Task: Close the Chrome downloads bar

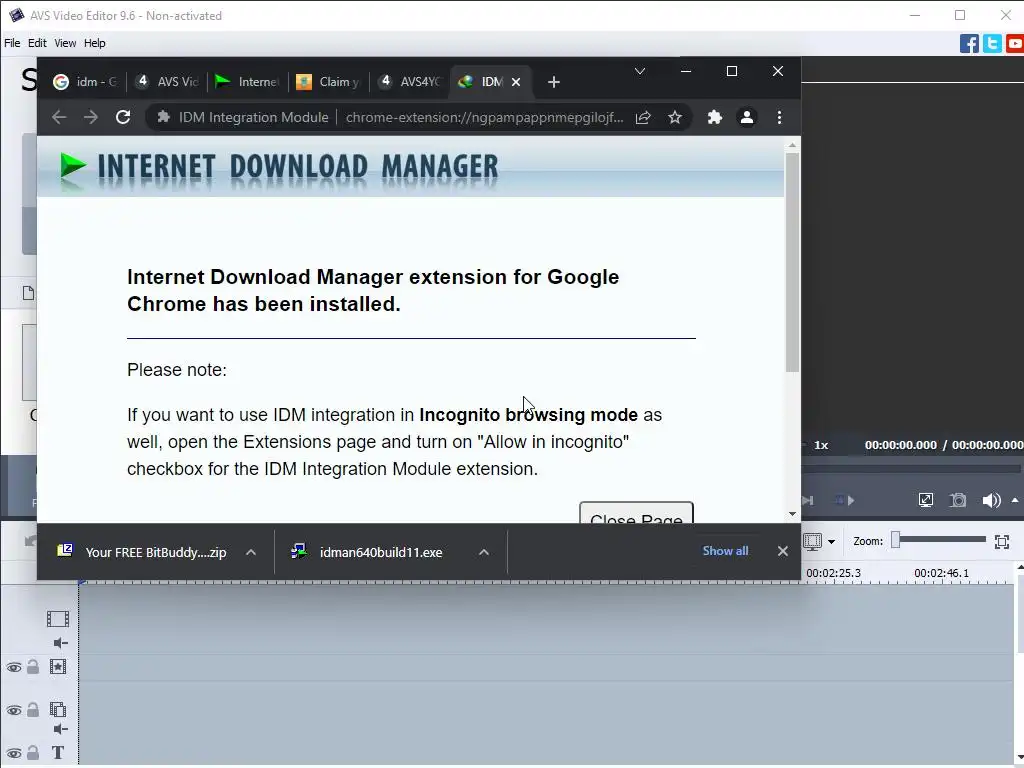Action: point(782,552)
